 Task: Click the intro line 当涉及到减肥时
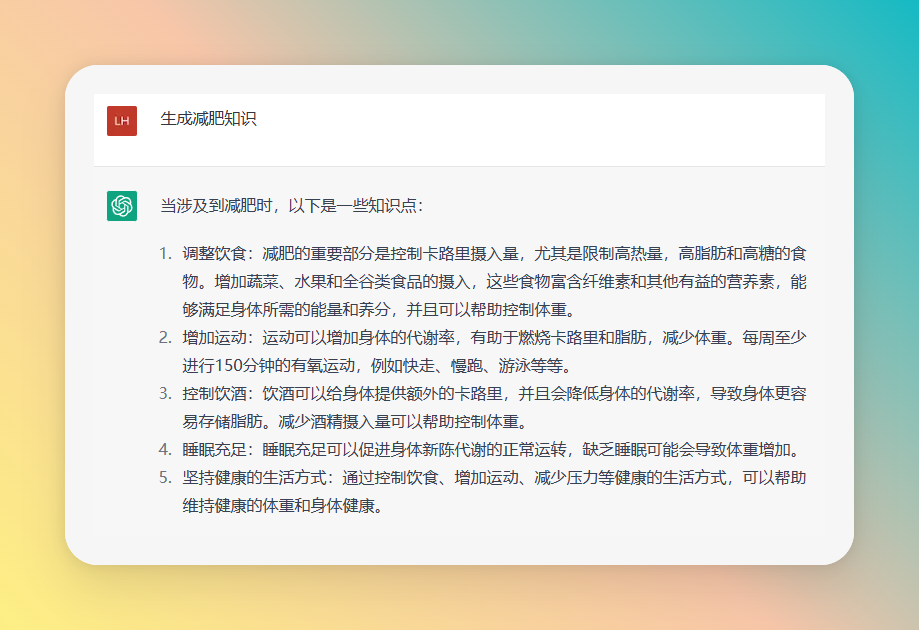[291, 206]
